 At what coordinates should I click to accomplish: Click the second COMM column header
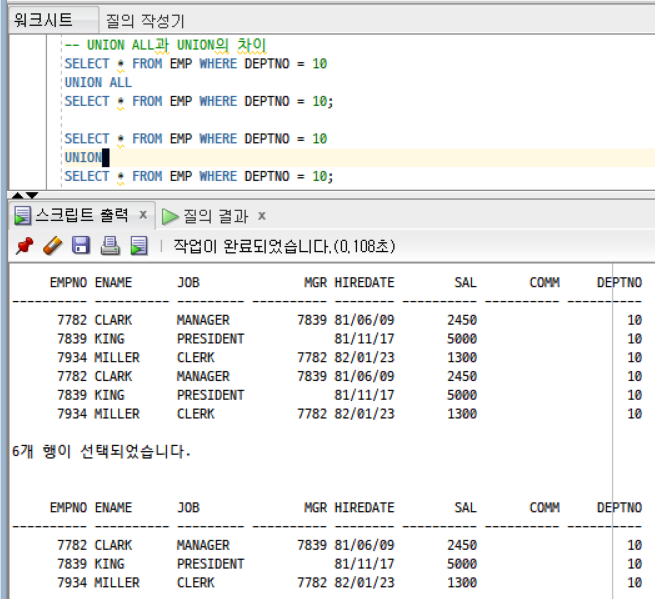[544, 508]
